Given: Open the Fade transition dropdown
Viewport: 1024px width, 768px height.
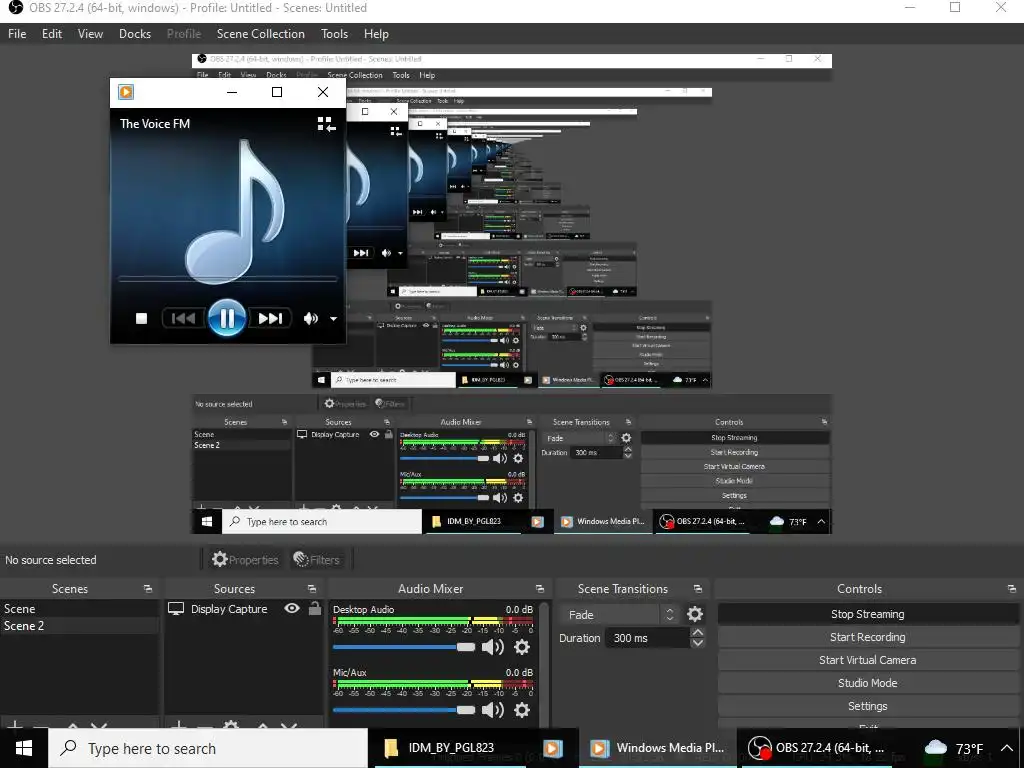Looking at the screenshot, I should (619, 615).
